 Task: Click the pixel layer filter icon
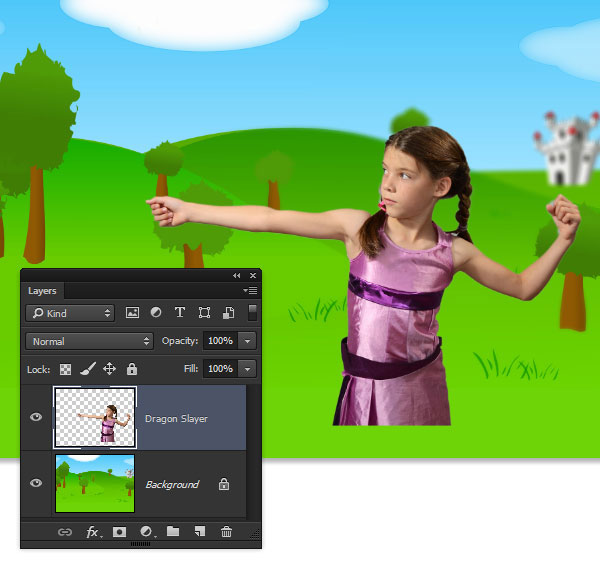132,313
